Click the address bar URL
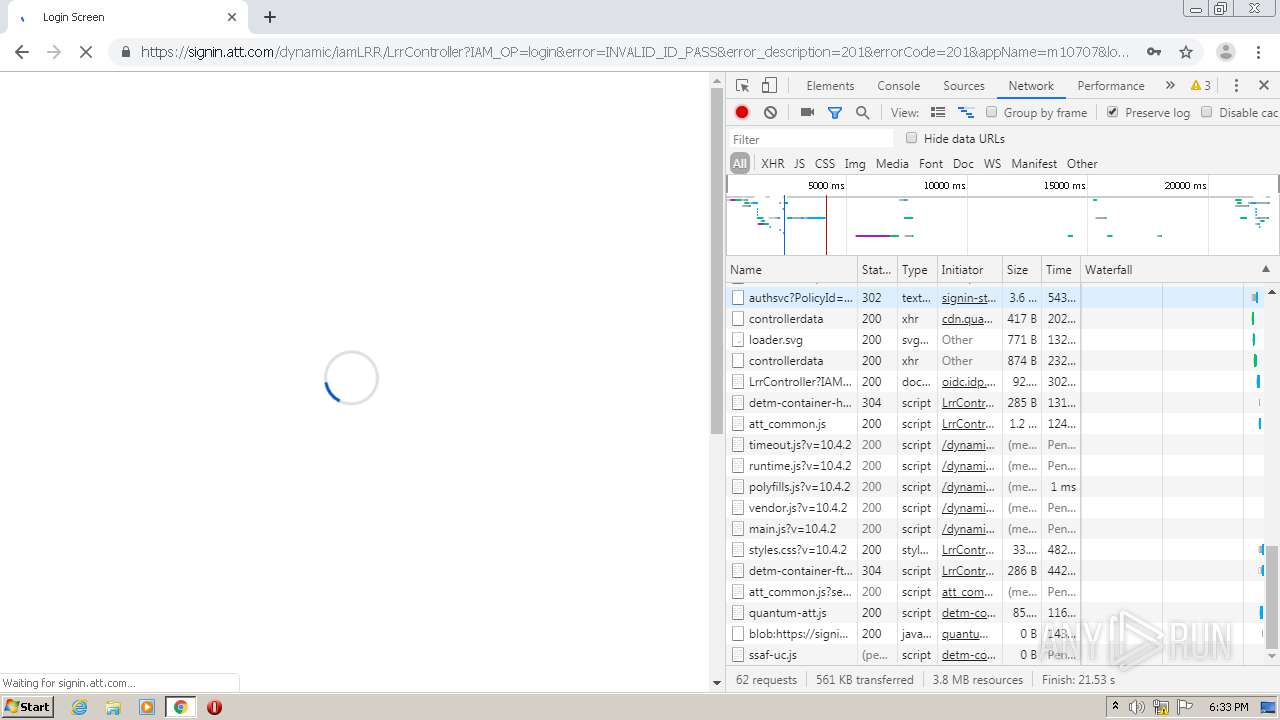Screen dimensions: 1280x720 pyautogui.click(x=635, y=52)
